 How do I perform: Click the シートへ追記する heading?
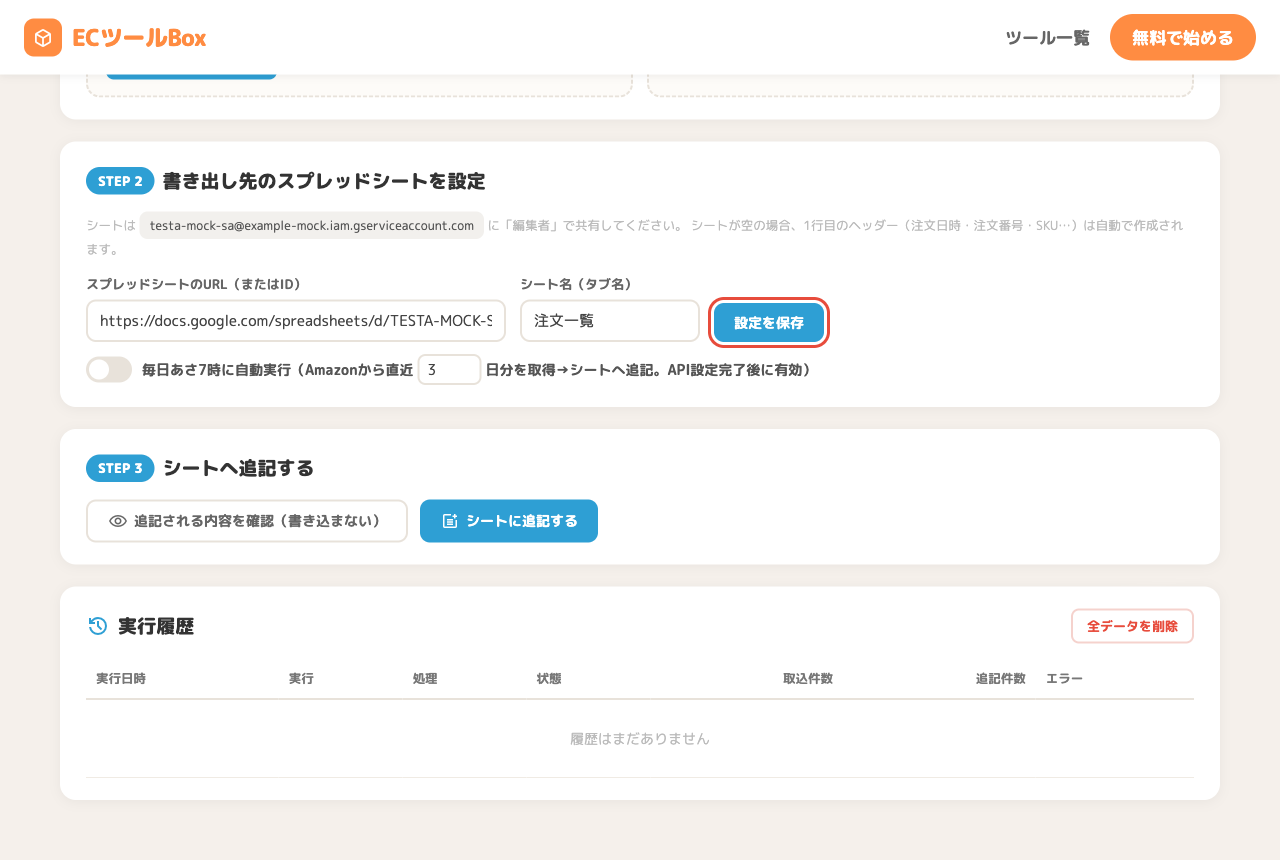(238, 468)
